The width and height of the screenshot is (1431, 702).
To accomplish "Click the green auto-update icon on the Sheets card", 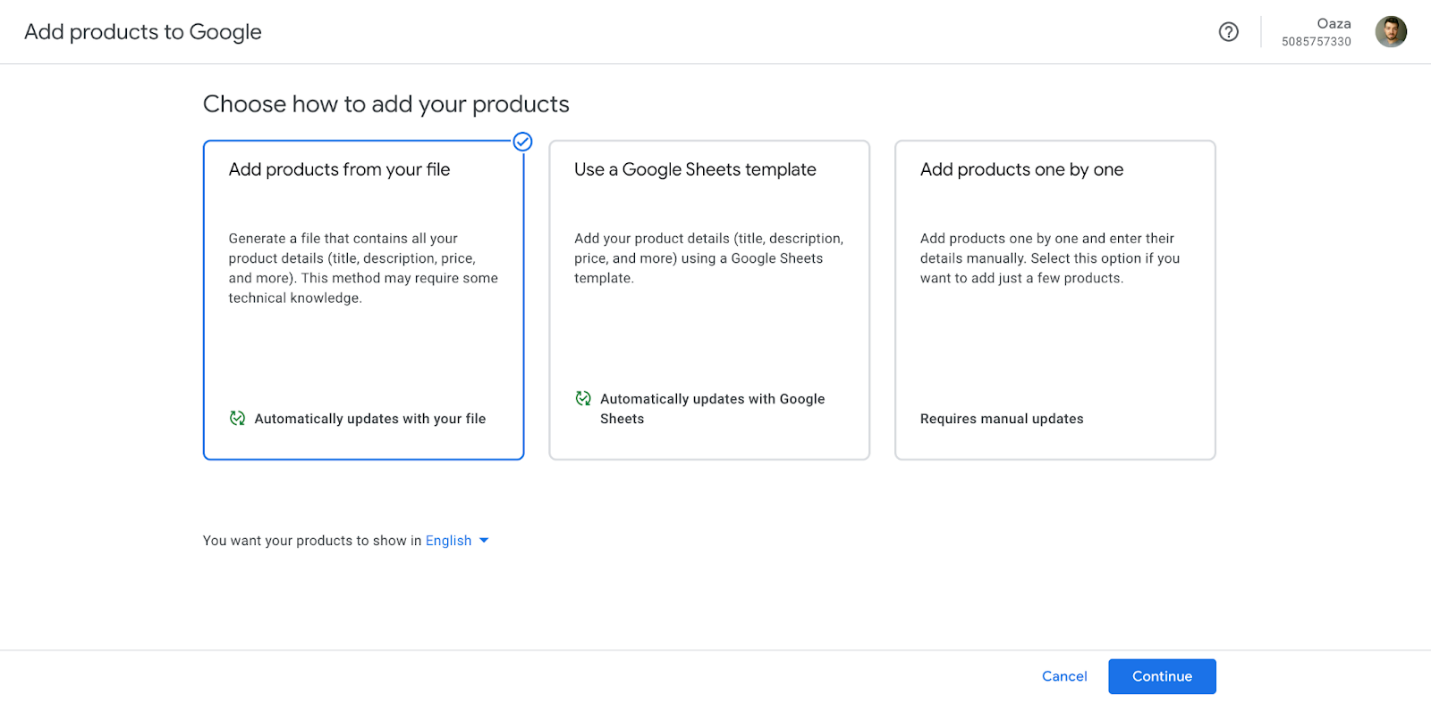I will tap(583, 397).
